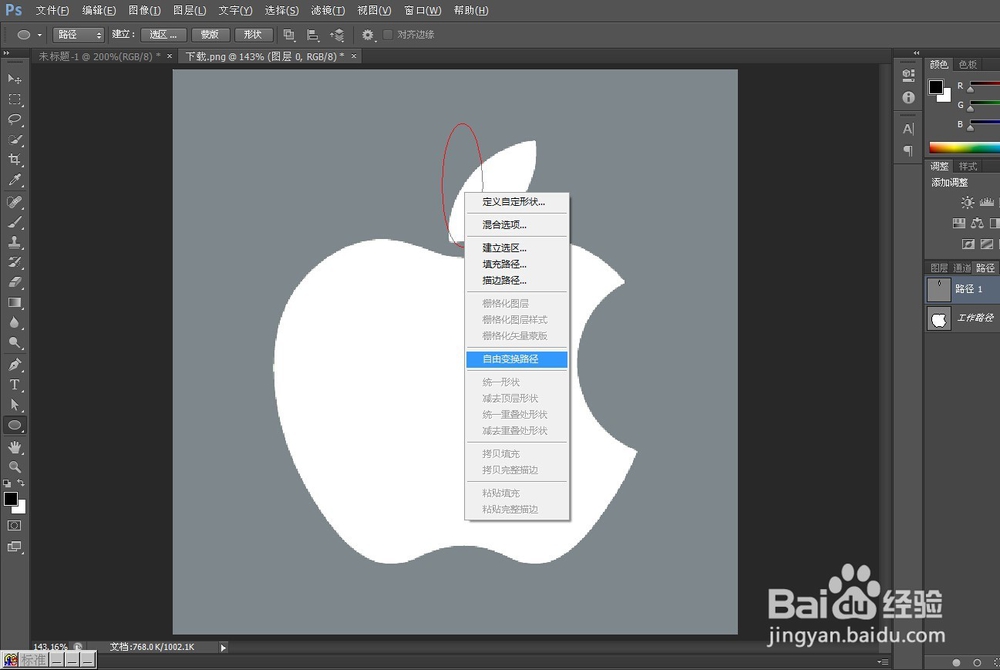1000x670 pixels.
Task: Select the Gradient tool
Action: pyautogui.click(x=15, y=303)
